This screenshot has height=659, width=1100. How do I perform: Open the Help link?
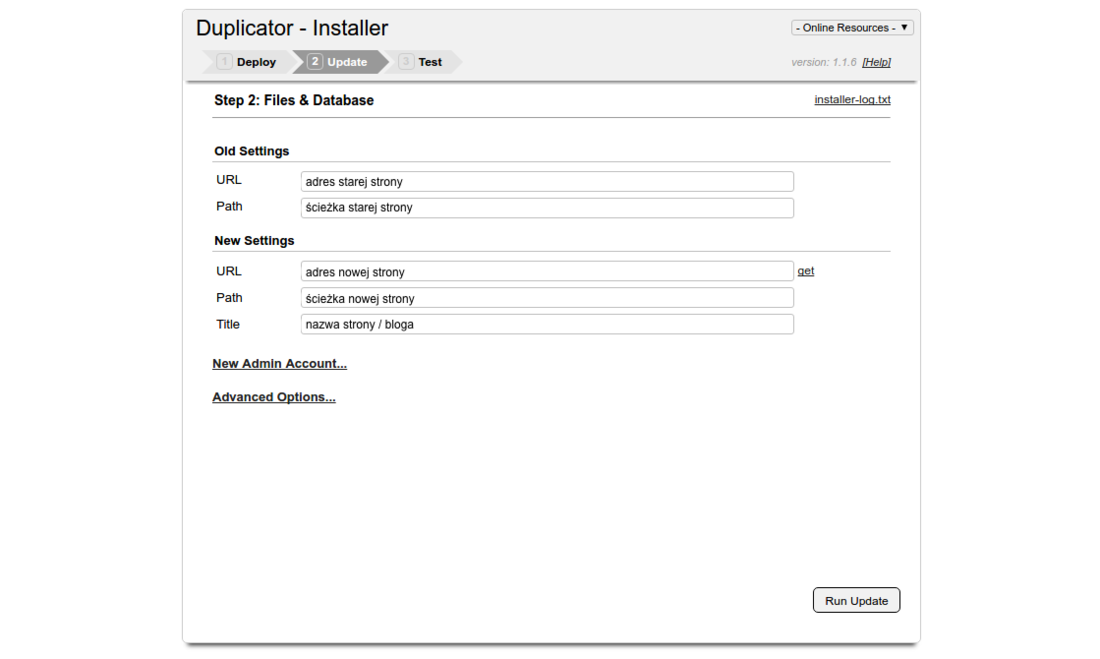[876, 62]
